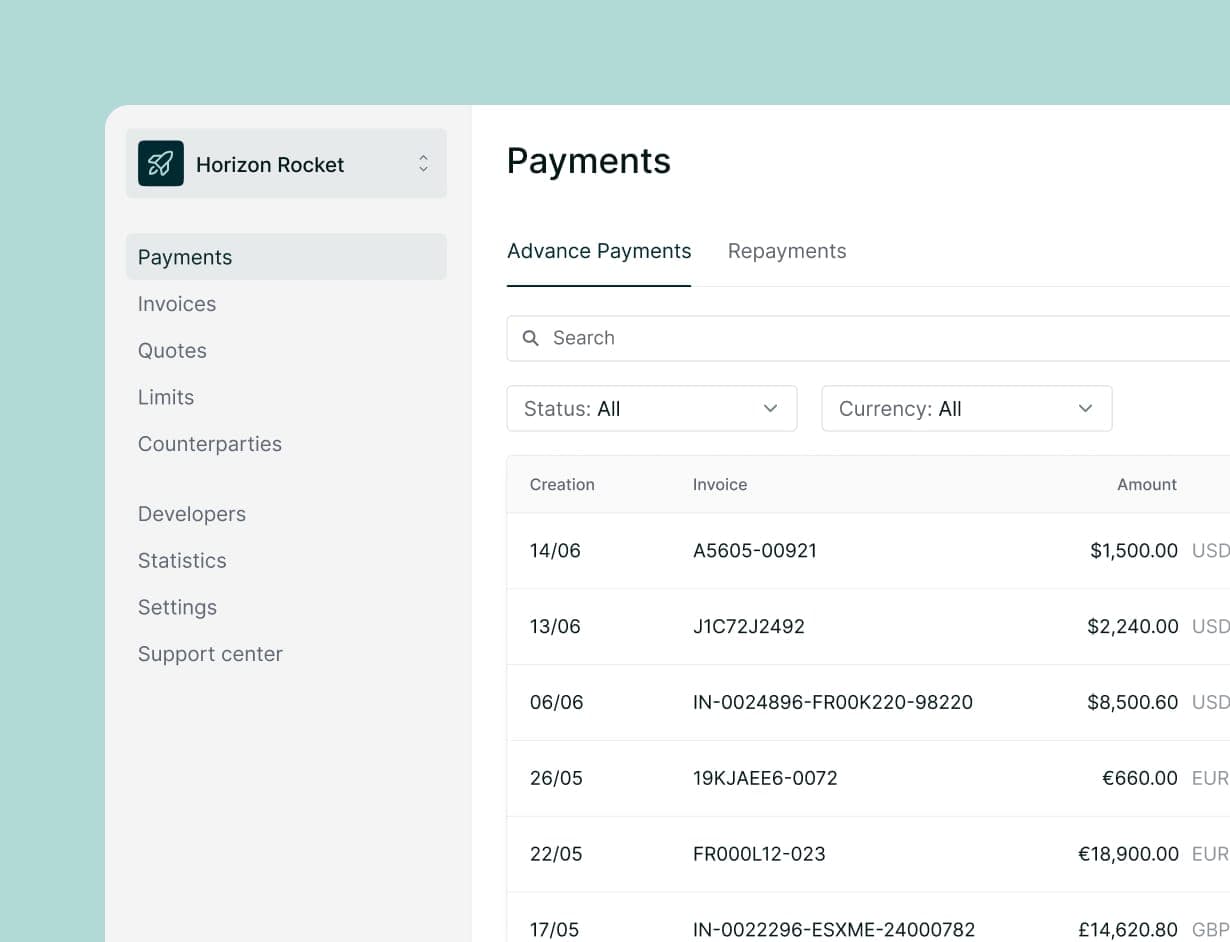
Task: Expand the Horizon Rocket workspace switcher
Action: click(423, 164)
